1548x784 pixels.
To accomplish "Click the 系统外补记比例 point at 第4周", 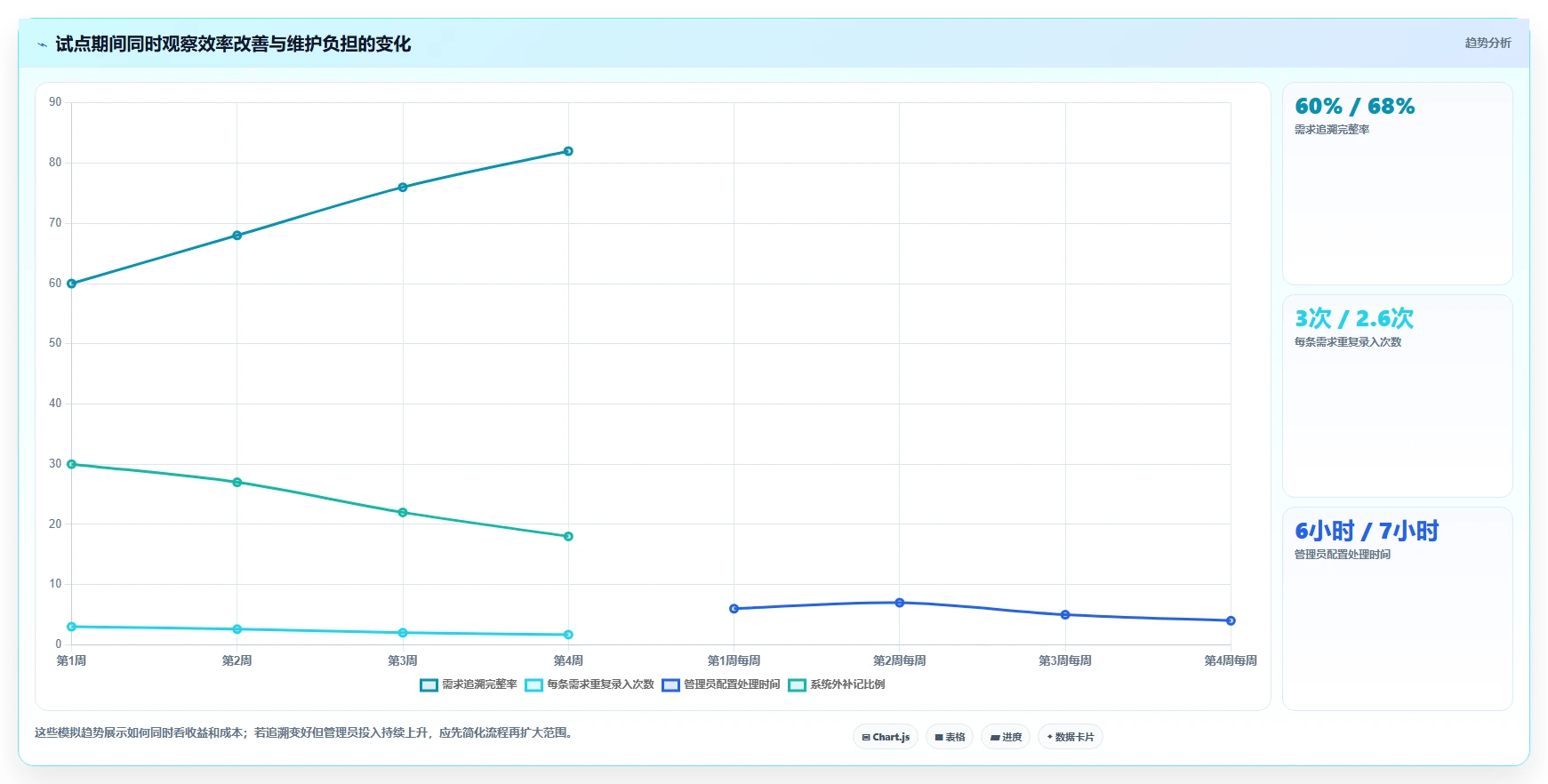I will click(568, 537).
